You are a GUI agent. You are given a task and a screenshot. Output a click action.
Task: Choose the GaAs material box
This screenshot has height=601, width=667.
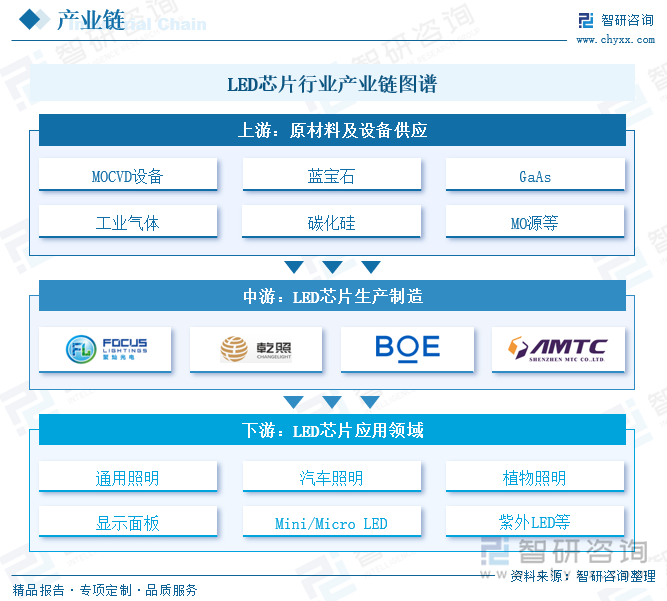535,176
